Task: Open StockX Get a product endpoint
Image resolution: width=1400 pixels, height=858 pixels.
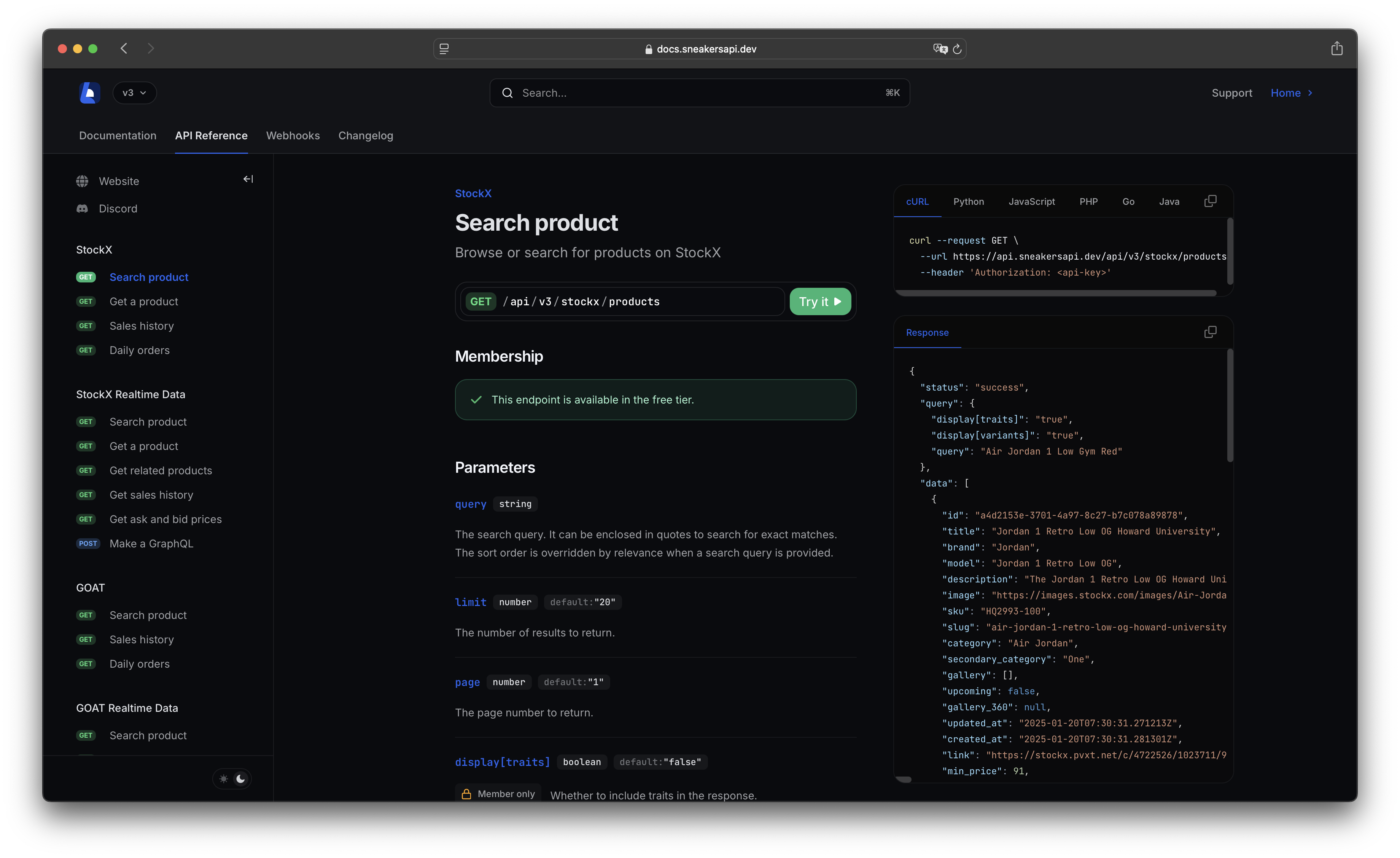Action: point(144,301)
